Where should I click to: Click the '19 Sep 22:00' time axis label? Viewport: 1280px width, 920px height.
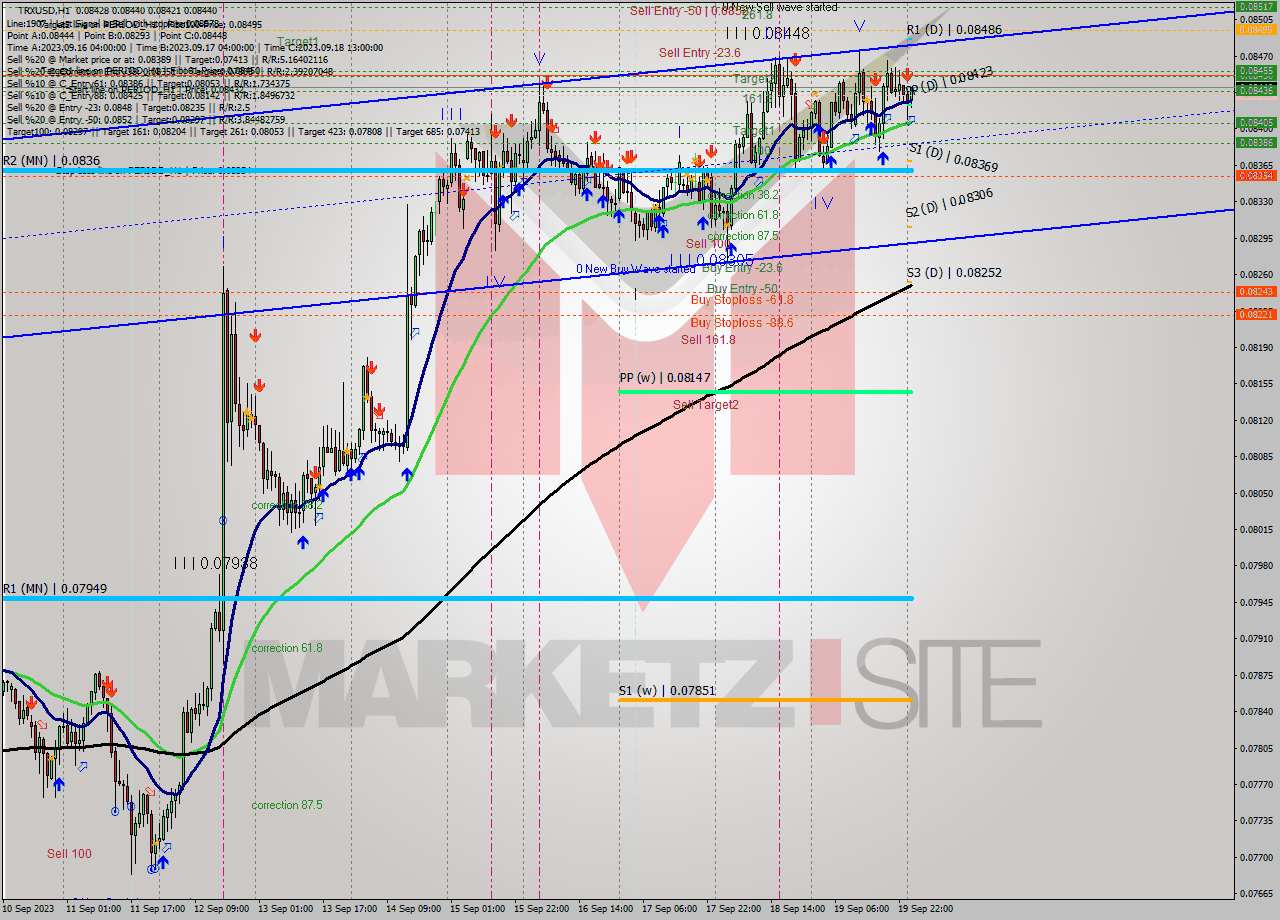pos(926,909)
